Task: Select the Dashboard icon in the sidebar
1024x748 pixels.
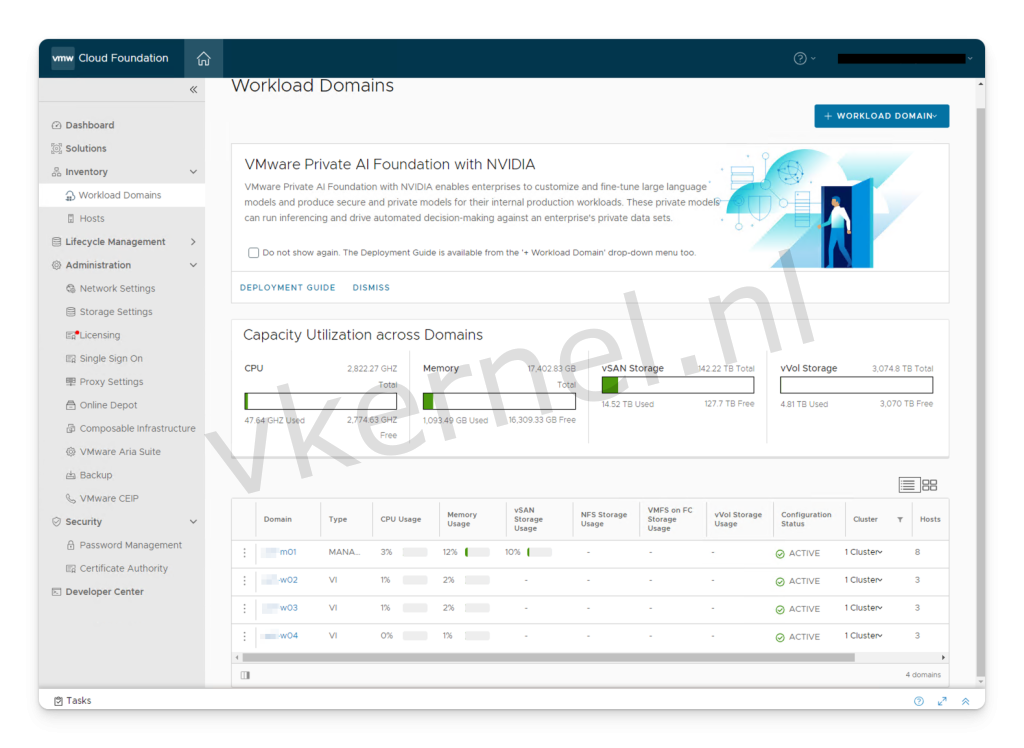Action: (55, 124)
